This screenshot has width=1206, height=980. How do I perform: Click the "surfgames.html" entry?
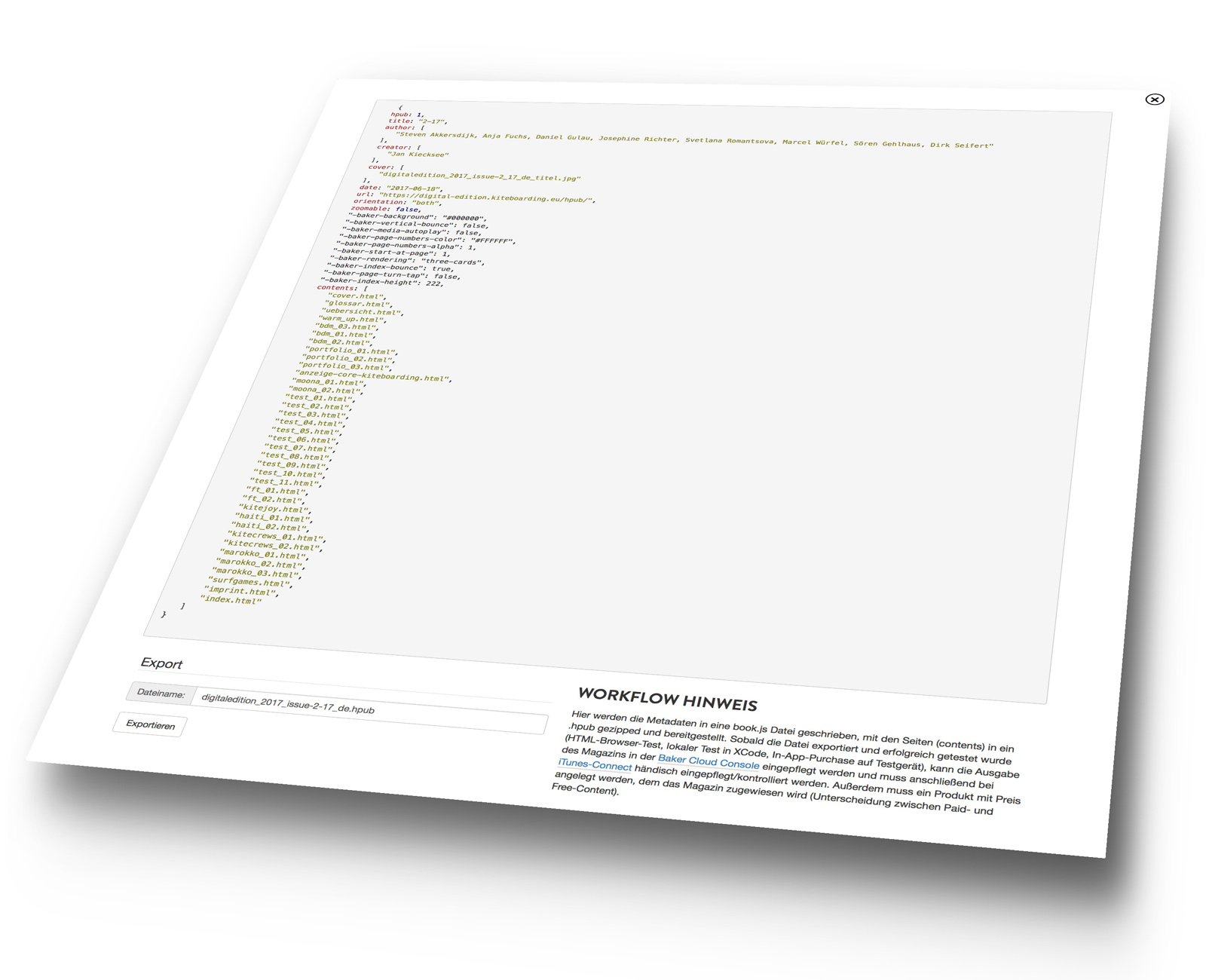click(249, 582)
